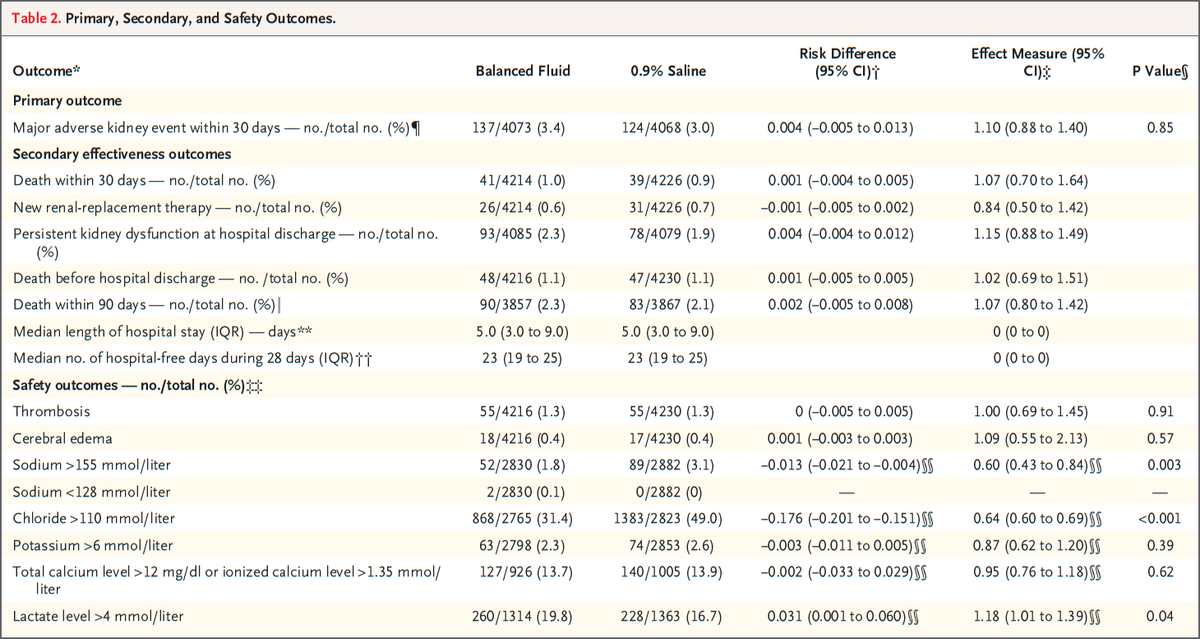The height and width of the screenshot is (639, 1200).
Task: Click the value '90/3857 (2.3)'
Action: coord(520,304)
